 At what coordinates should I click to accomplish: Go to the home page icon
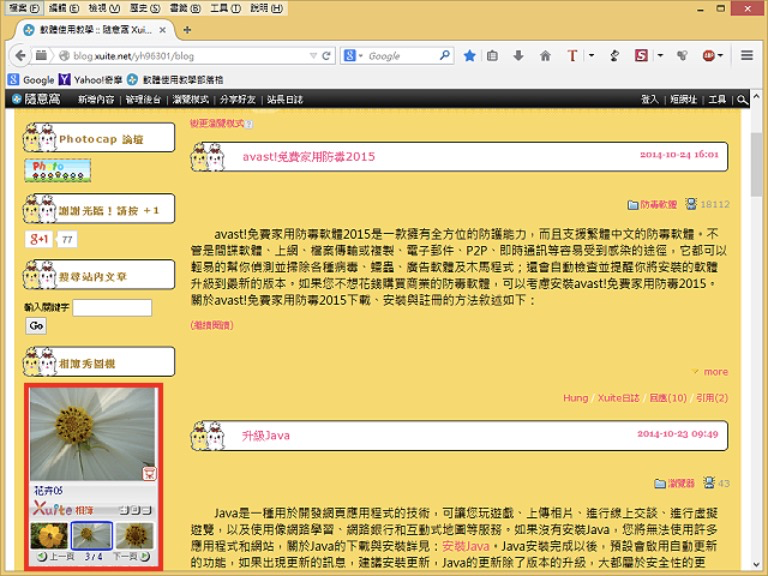[545, 56]
